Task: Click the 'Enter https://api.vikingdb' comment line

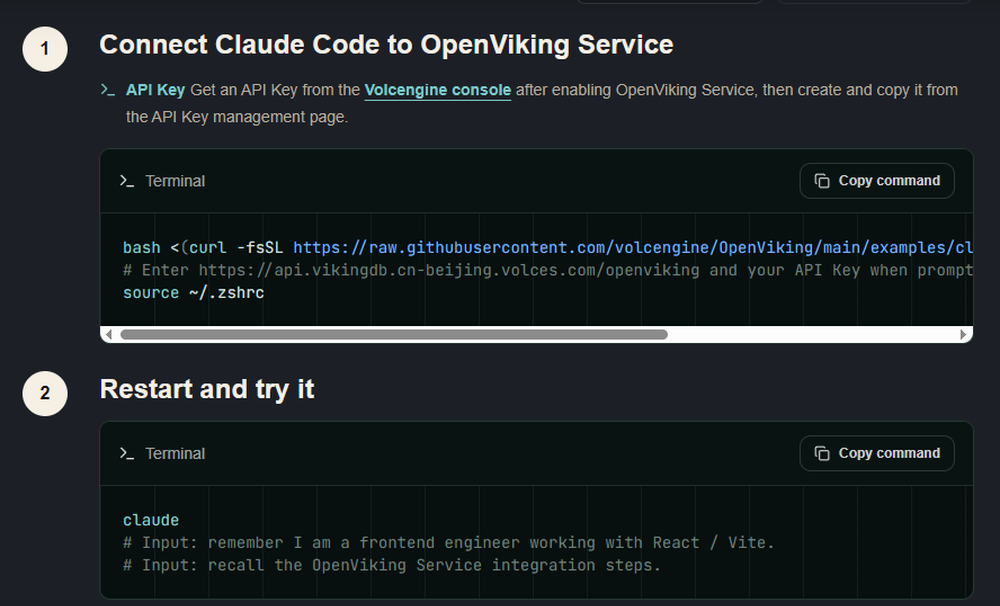Action: coord(548,270)
